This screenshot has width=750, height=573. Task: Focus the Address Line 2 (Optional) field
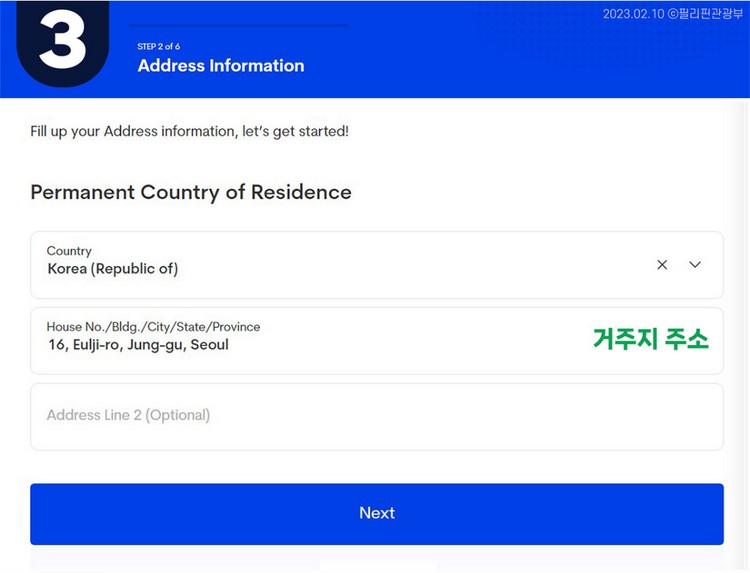click(x=377, y=417)
